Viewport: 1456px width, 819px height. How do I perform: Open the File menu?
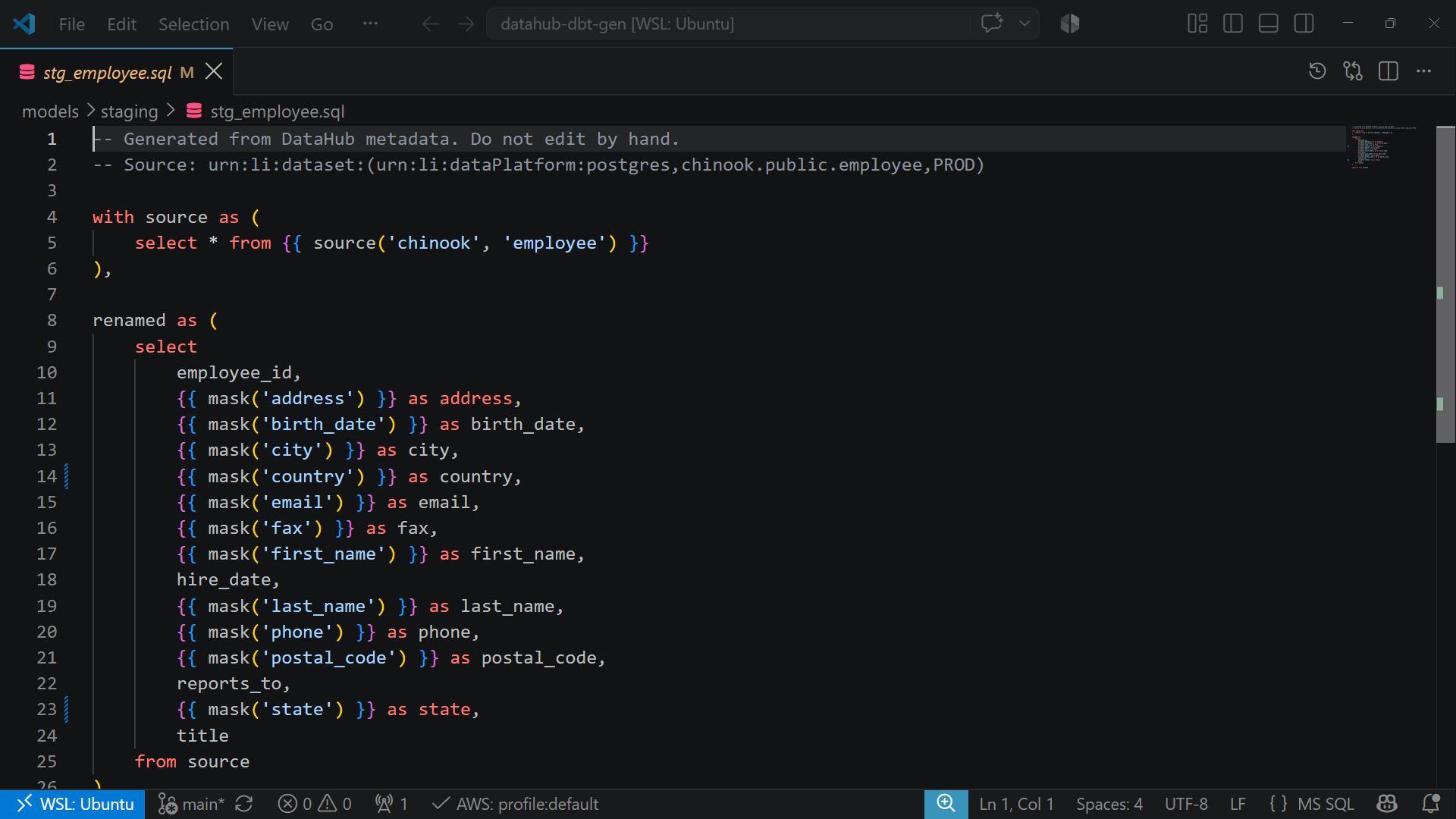pyautogui.click(x=72, y=24)
